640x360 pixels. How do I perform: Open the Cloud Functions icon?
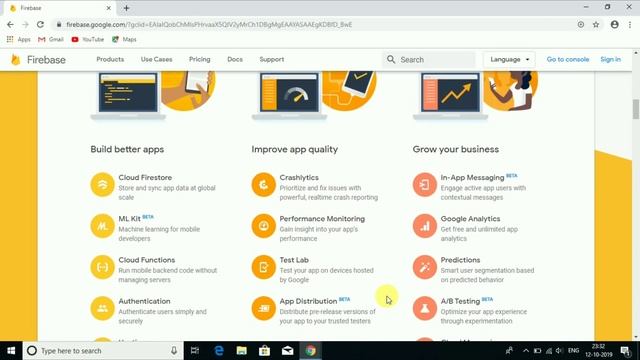tap(102, 267)
